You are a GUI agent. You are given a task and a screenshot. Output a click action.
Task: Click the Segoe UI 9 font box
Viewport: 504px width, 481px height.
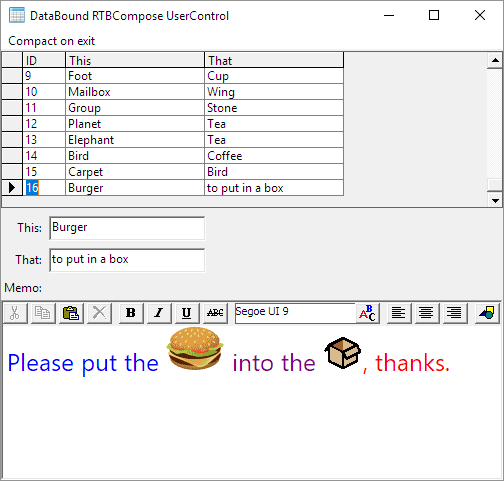[295, 313]
